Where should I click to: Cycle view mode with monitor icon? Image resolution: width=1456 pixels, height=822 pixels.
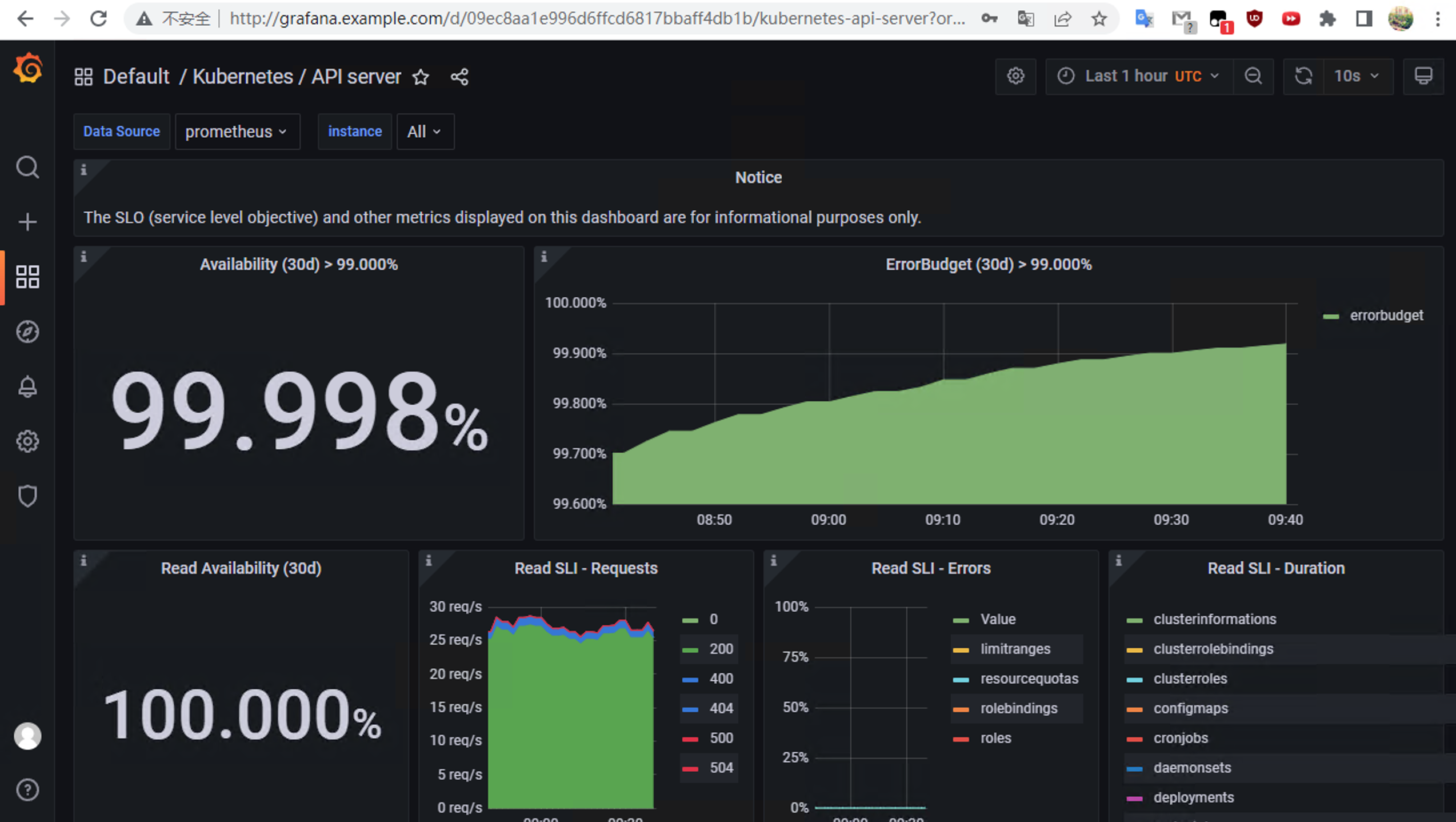pyautogui.click(x=1423, y=76)
